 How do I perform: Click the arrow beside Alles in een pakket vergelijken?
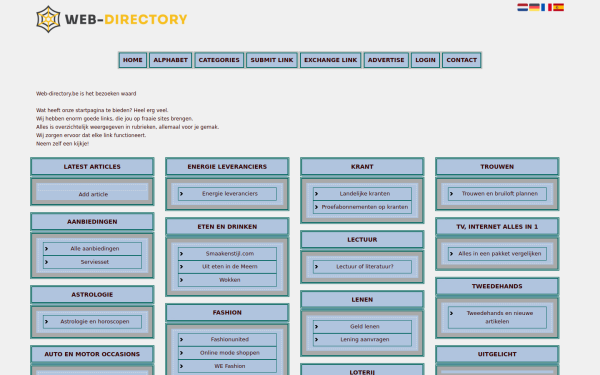452,254
